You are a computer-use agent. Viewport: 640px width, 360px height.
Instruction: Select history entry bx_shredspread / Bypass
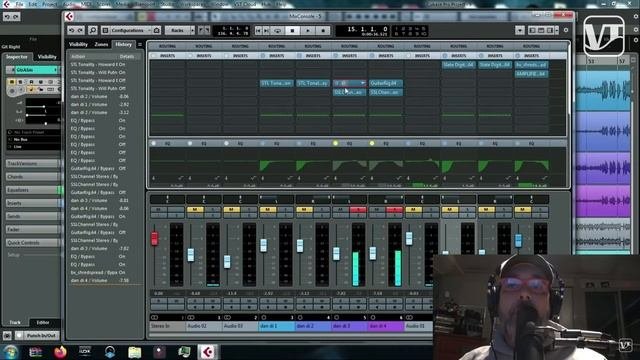point(98,273)
